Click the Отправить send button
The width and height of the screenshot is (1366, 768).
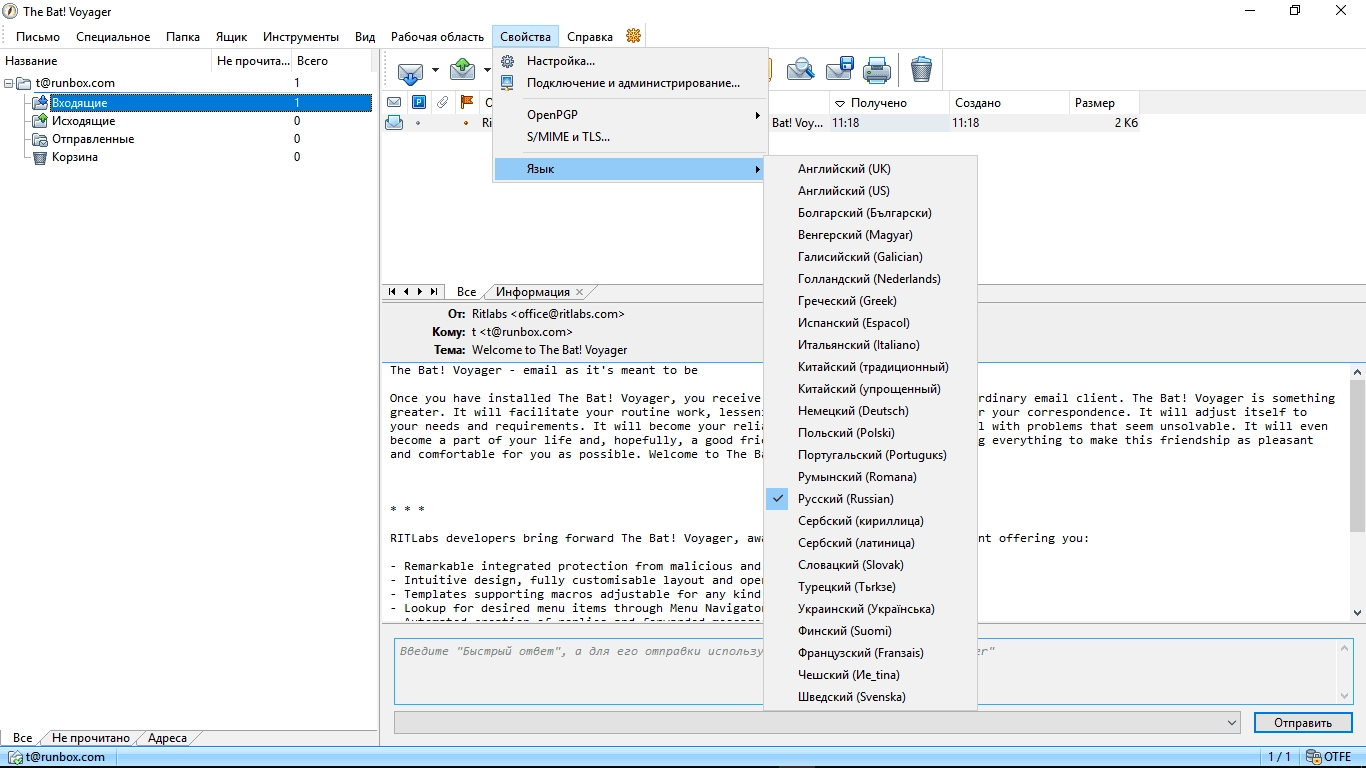1303,723
